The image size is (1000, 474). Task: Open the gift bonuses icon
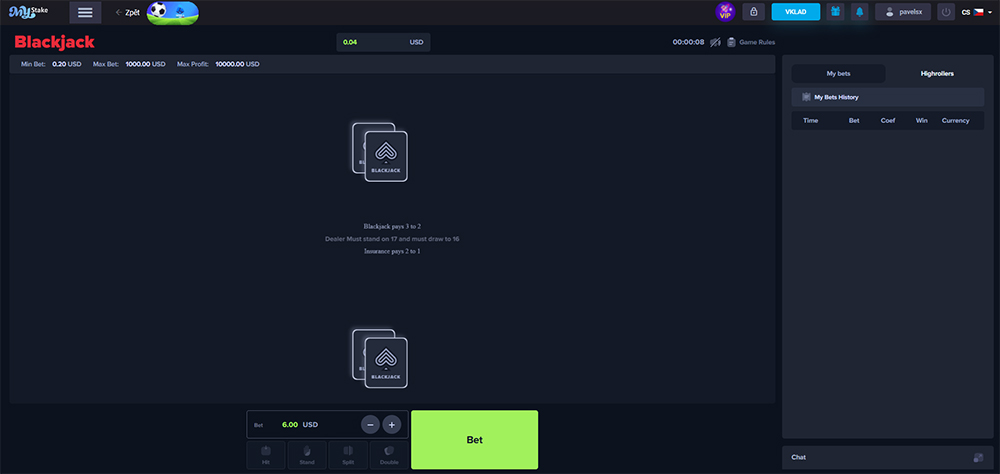835,11
